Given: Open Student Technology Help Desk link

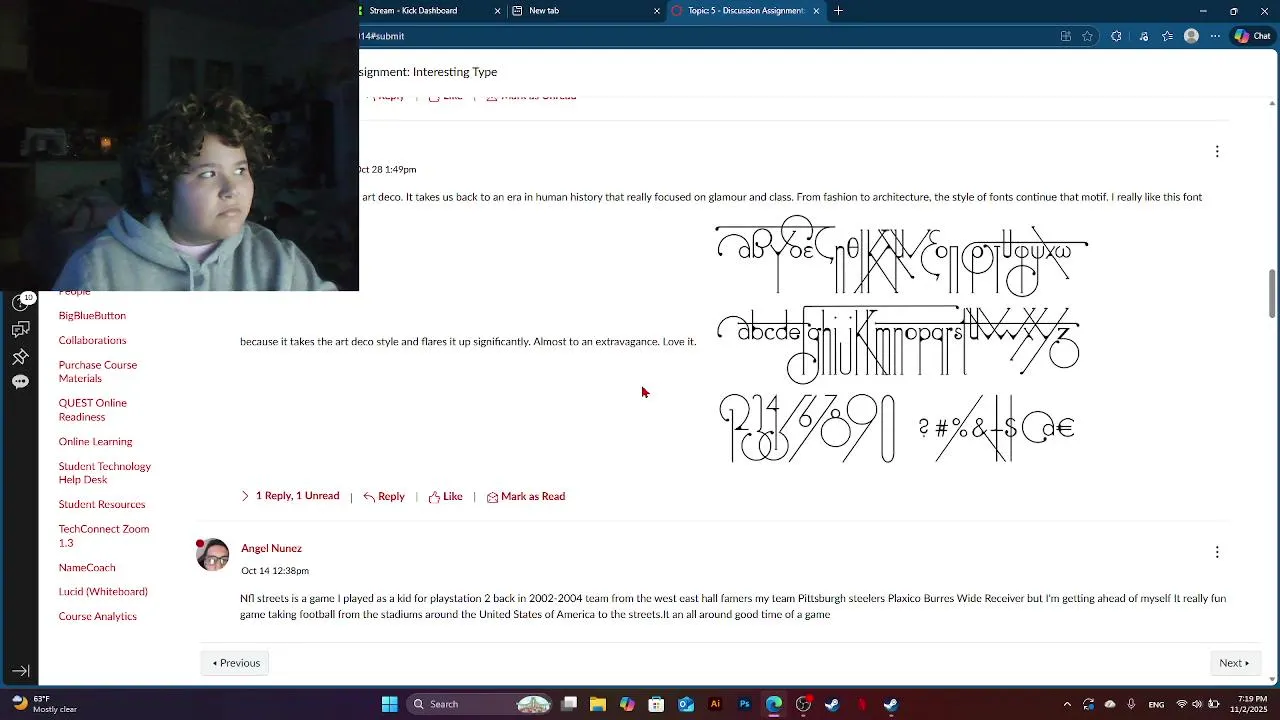Looking at the screenshot, I should click(105, 473).
